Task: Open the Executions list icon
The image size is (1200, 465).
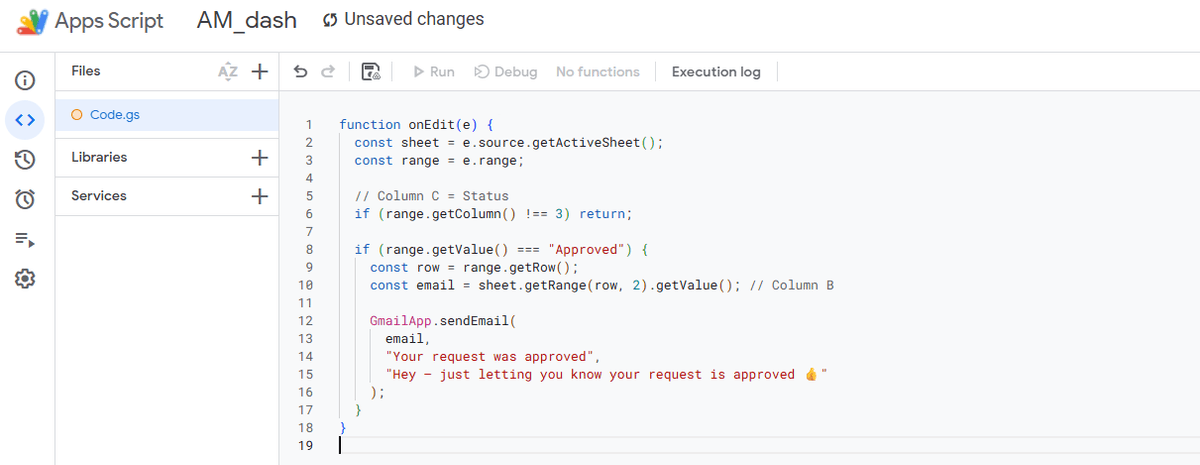Action: [26, 239]
